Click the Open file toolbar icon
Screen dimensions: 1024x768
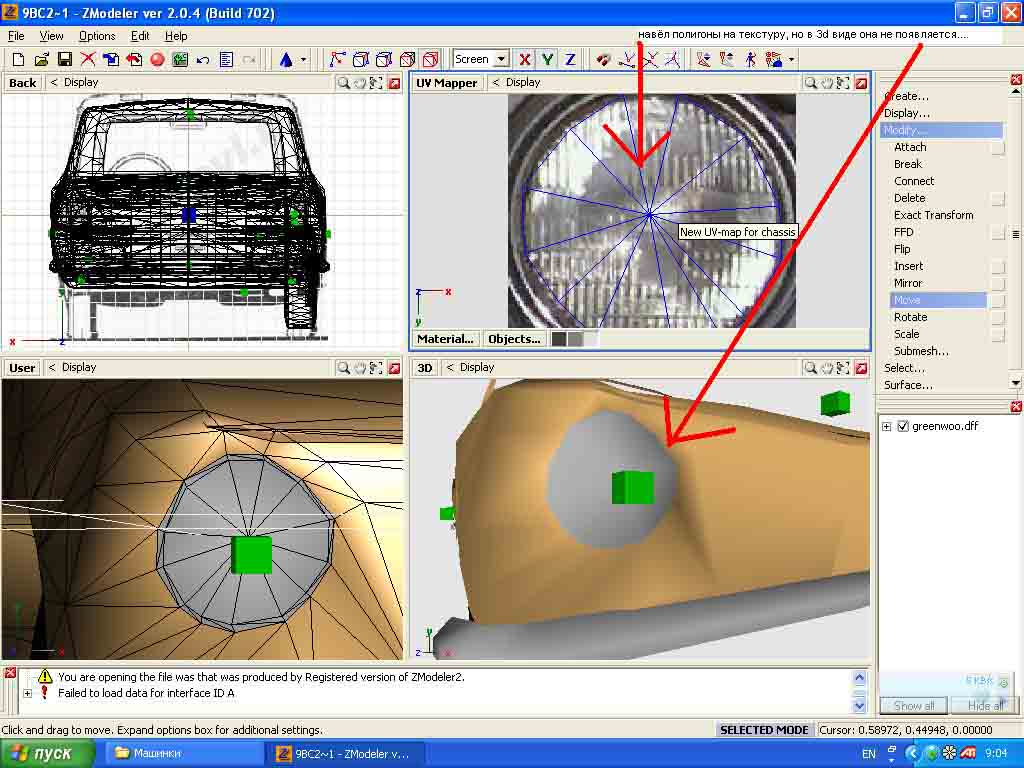(41, 60)
